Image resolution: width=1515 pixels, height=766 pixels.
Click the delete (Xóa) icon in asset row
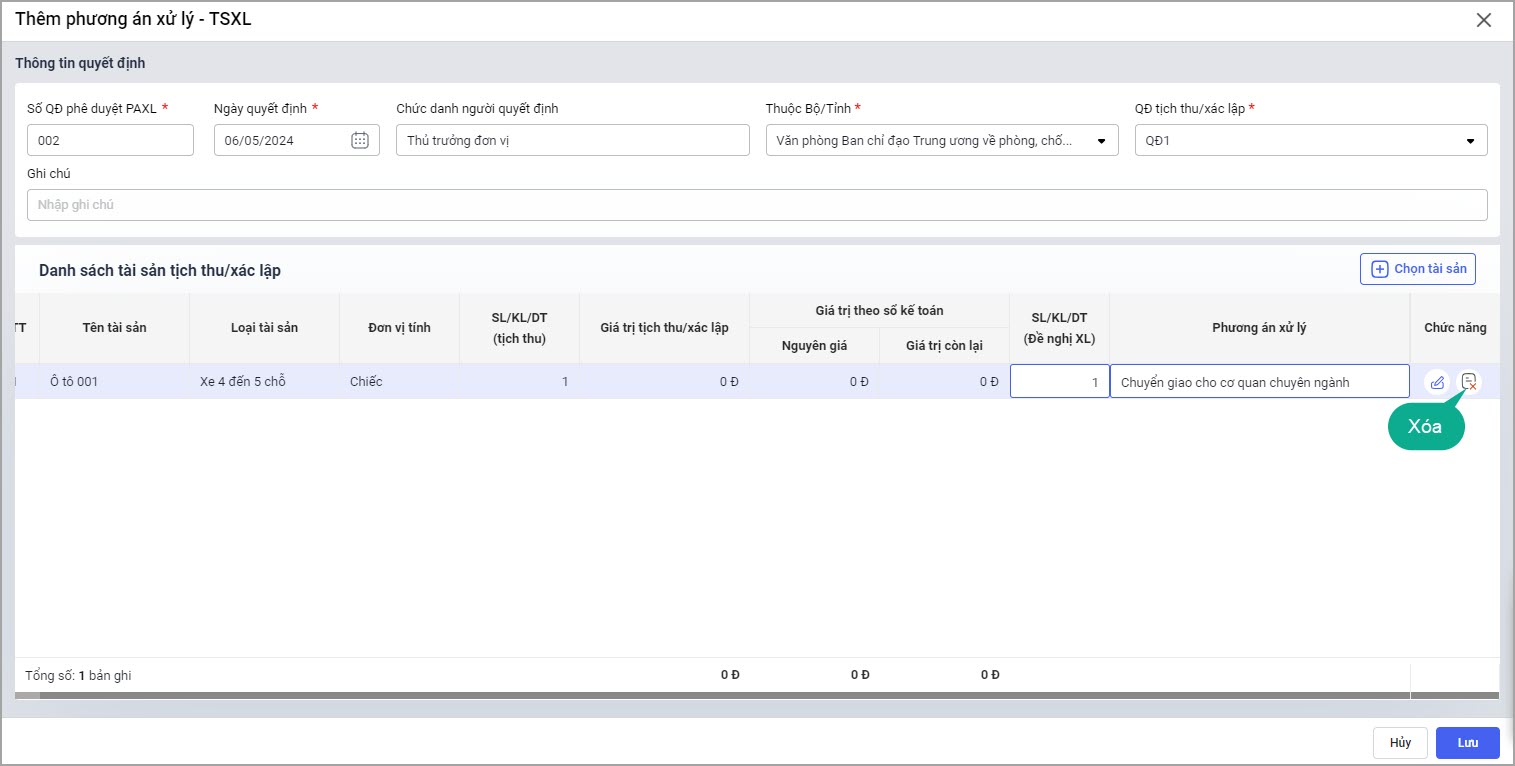[x=1469, y=381]
